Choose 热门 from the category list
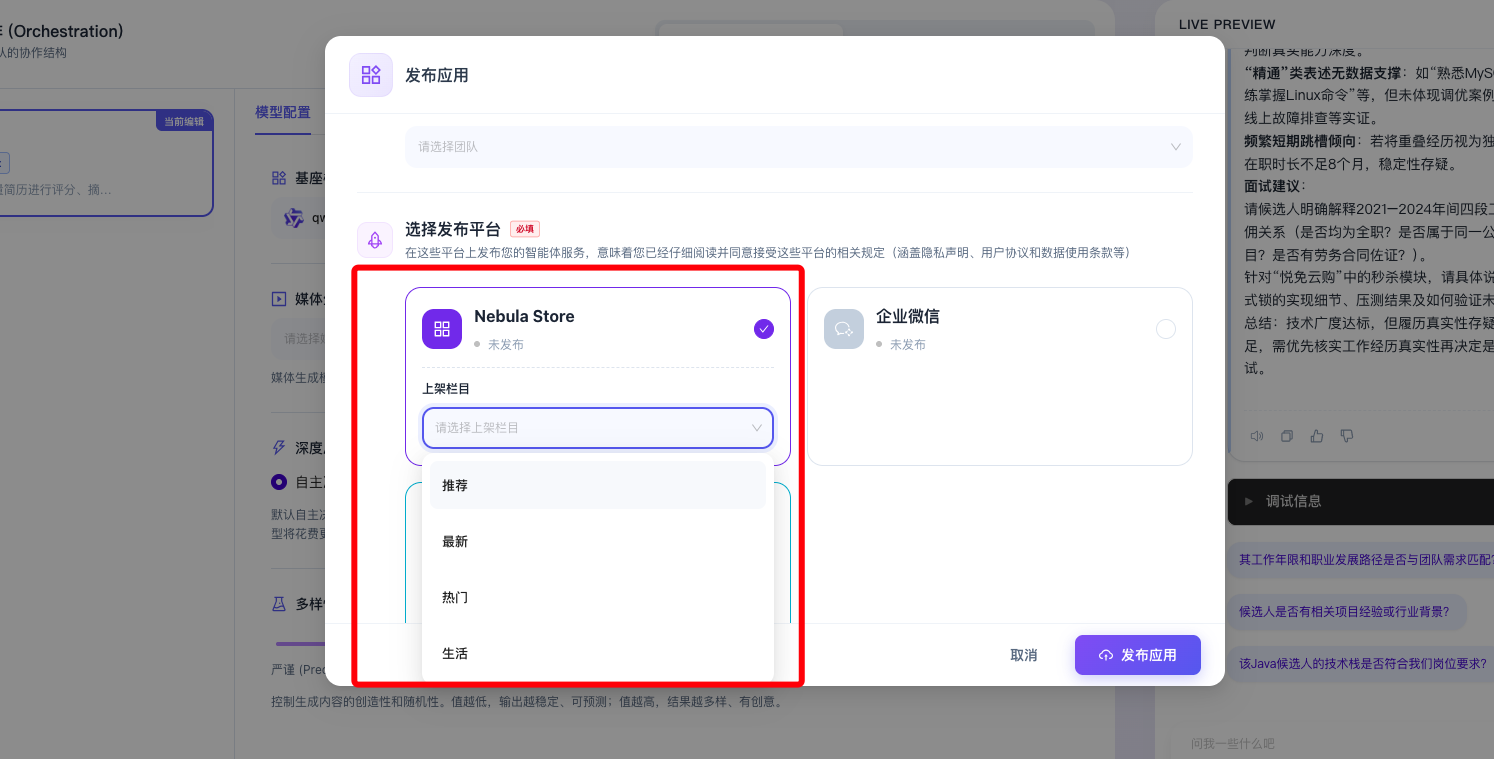 coord(597,597)
